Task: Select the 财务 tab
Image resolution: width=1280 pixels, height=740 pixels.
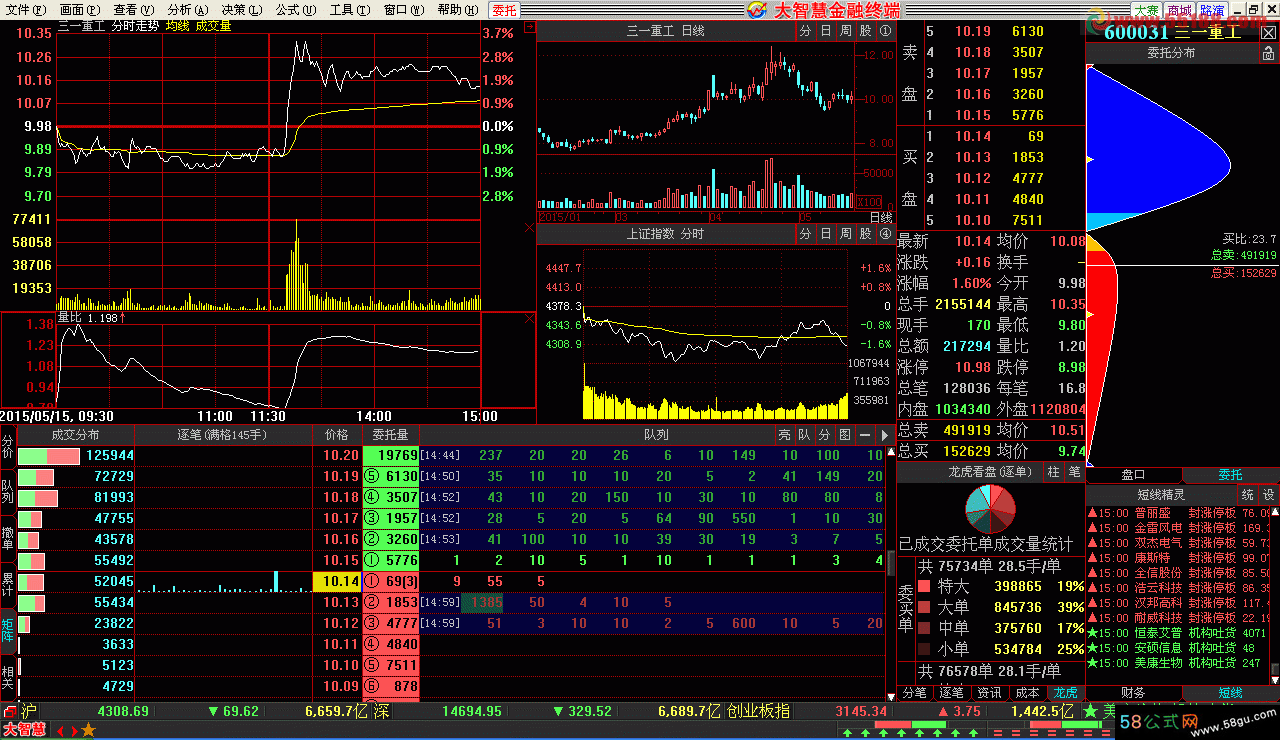Action: tap(1133, 692)
